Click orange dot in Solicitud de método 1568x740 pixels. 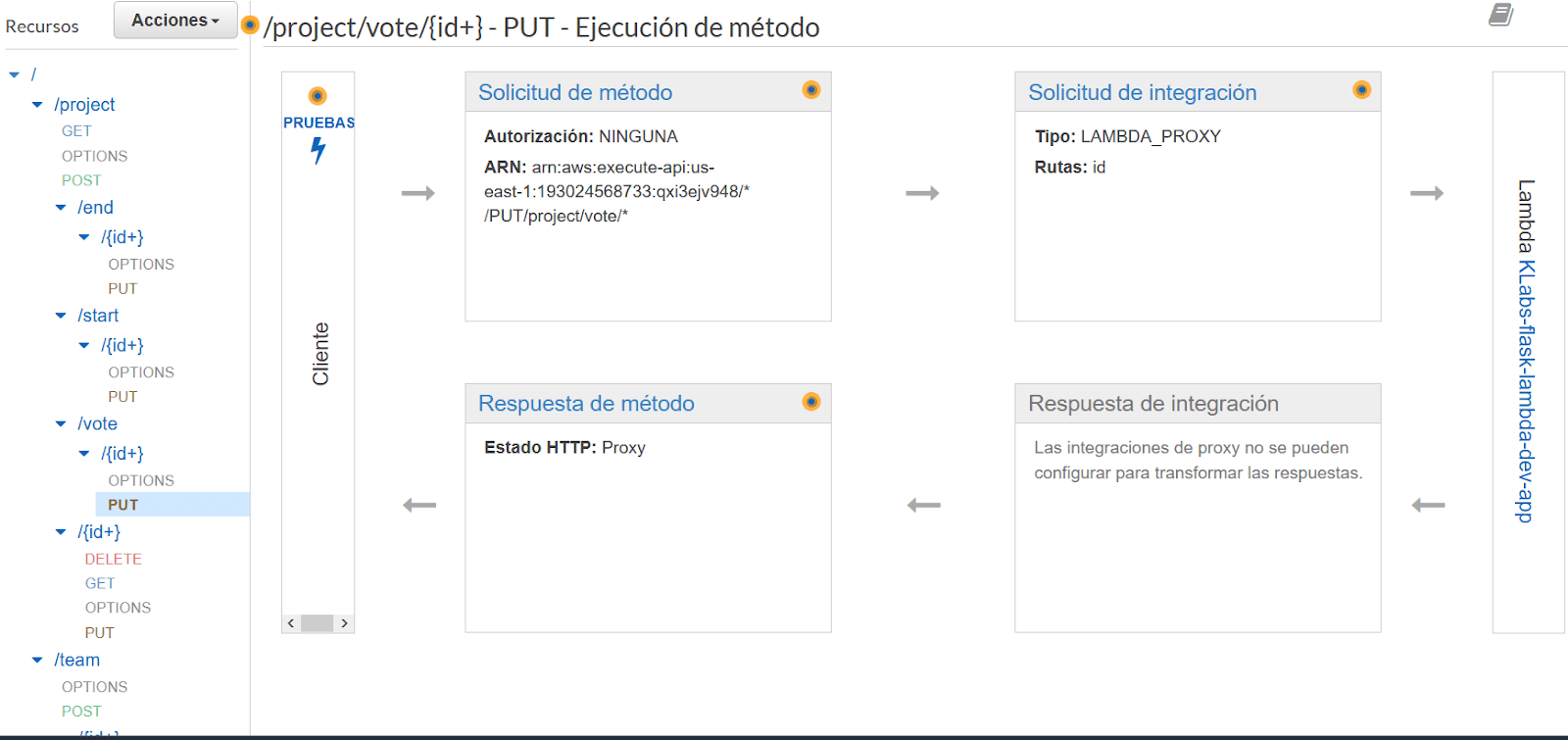coord(810,90)
